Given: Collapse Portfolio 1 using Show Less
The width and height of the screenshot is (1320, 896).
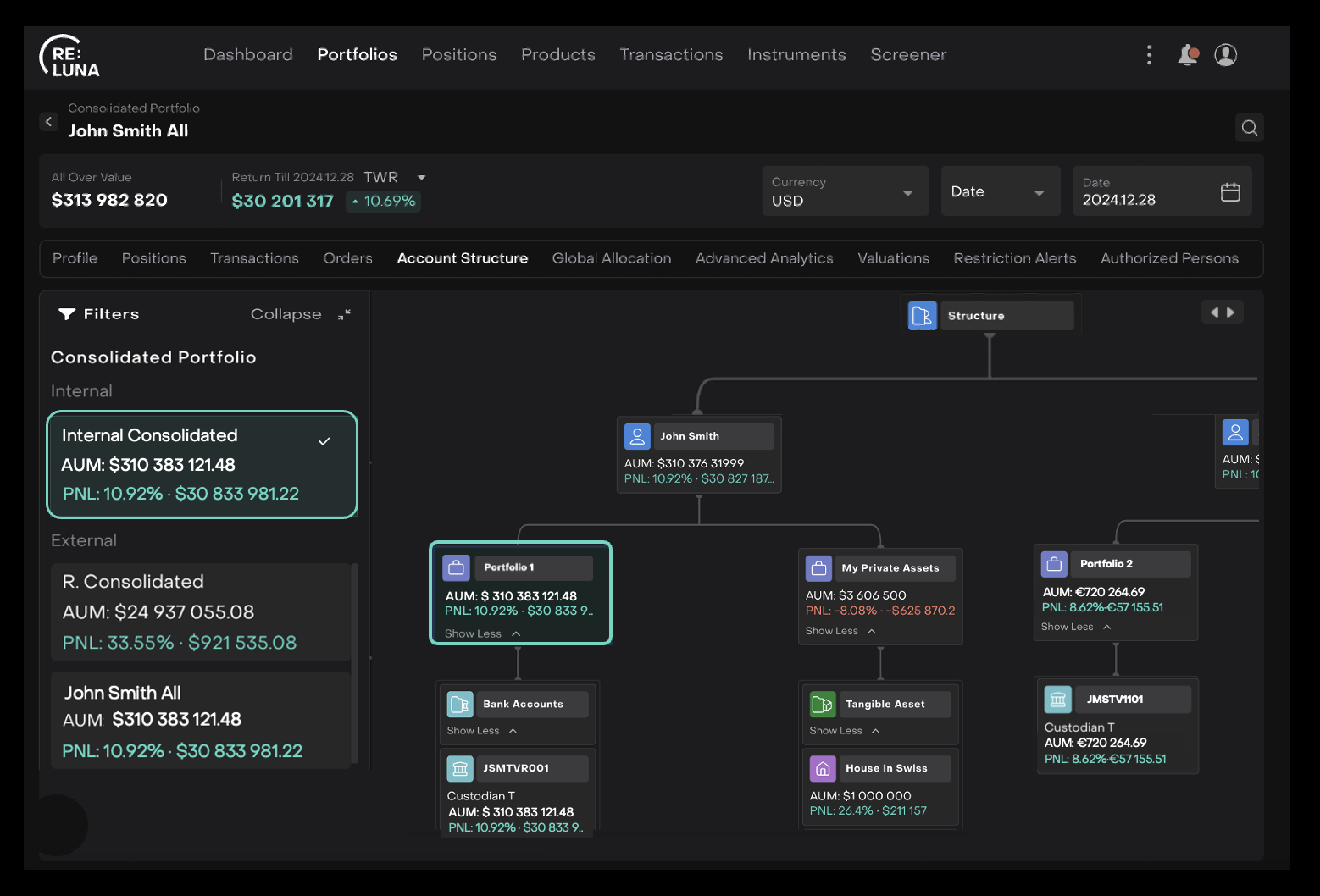Looking at the screenshot, I should [482, 633].
